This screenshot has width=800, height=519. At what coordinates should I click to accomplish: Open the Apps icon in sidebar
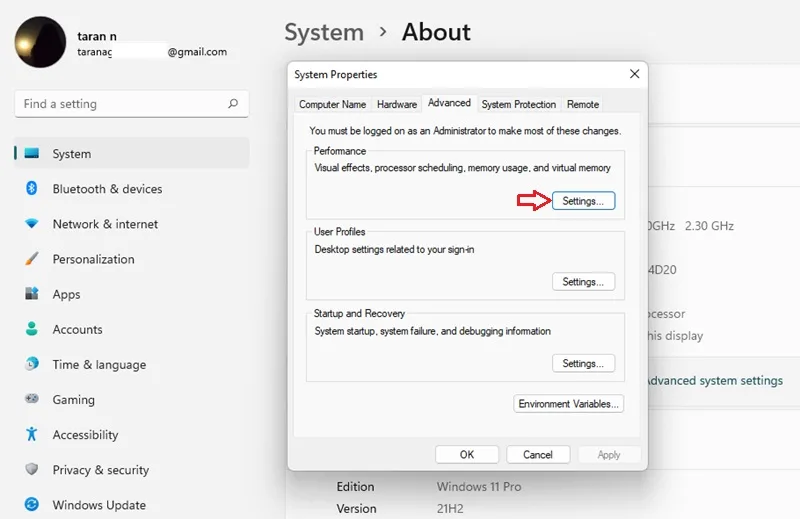[32, 293]
